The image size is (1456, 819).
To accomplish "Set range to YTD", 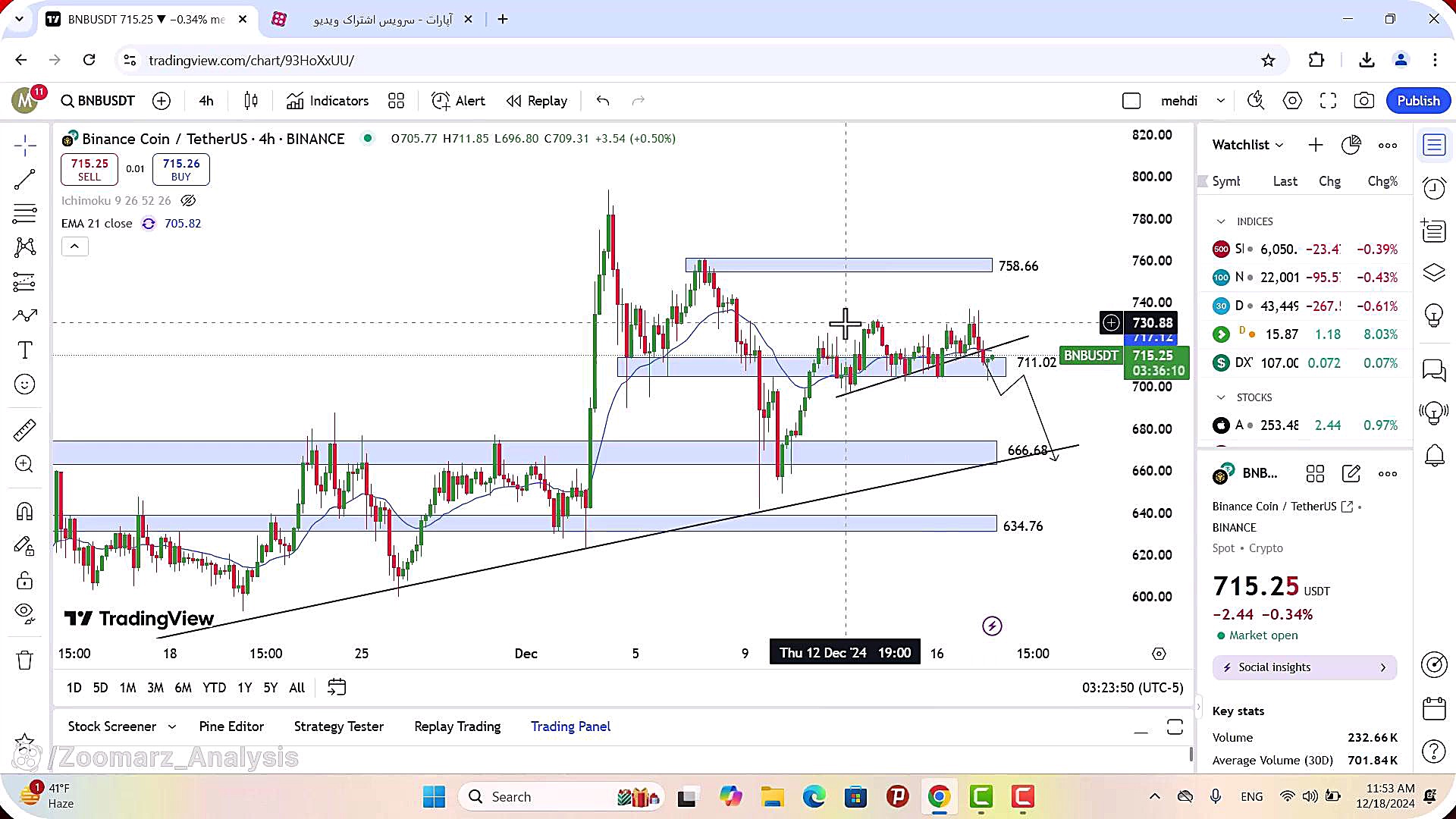I will pyautogui.click(x=214, y=688).
